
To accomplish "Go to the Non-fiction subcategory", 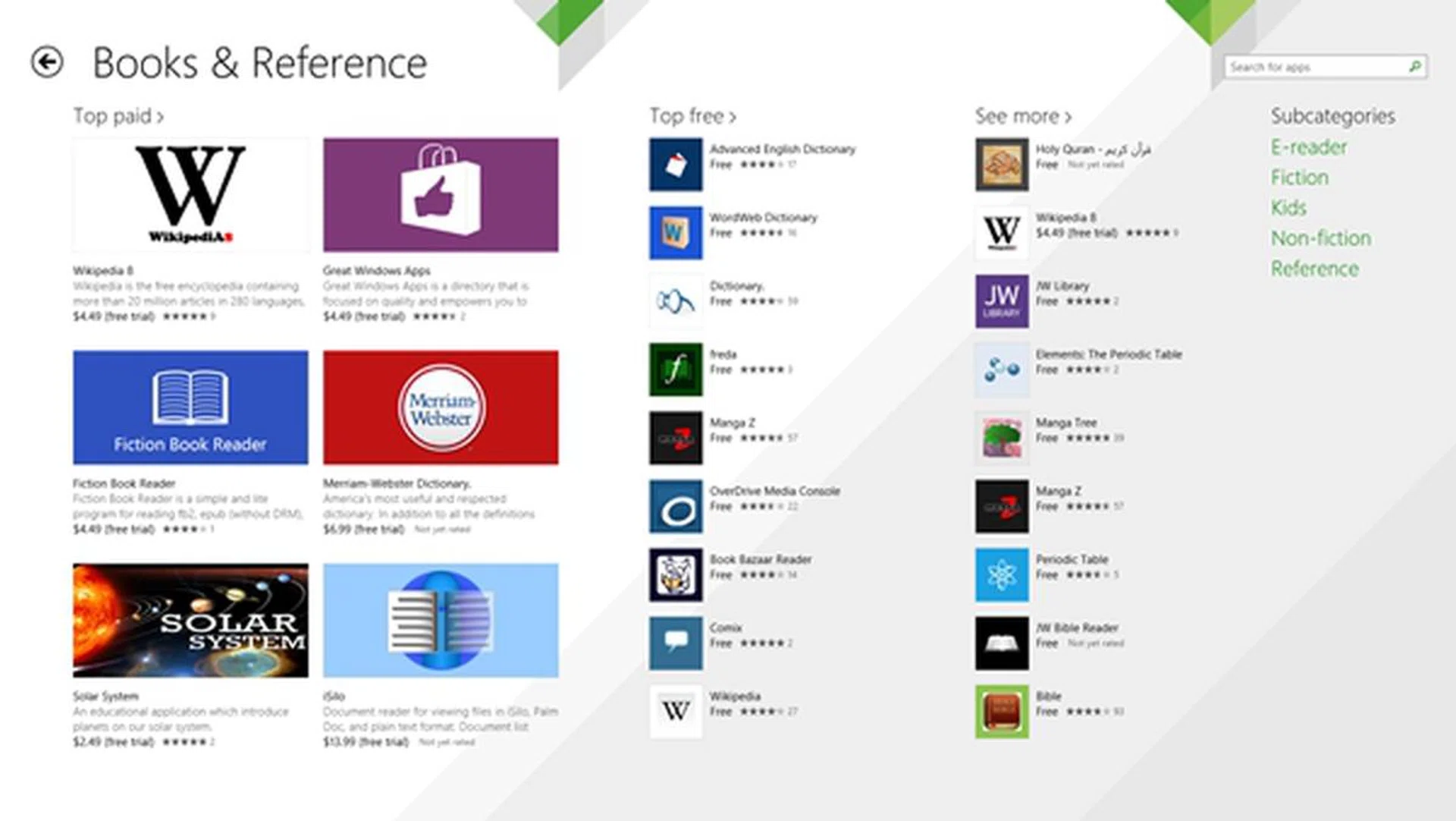I will tap(1321, 238).
